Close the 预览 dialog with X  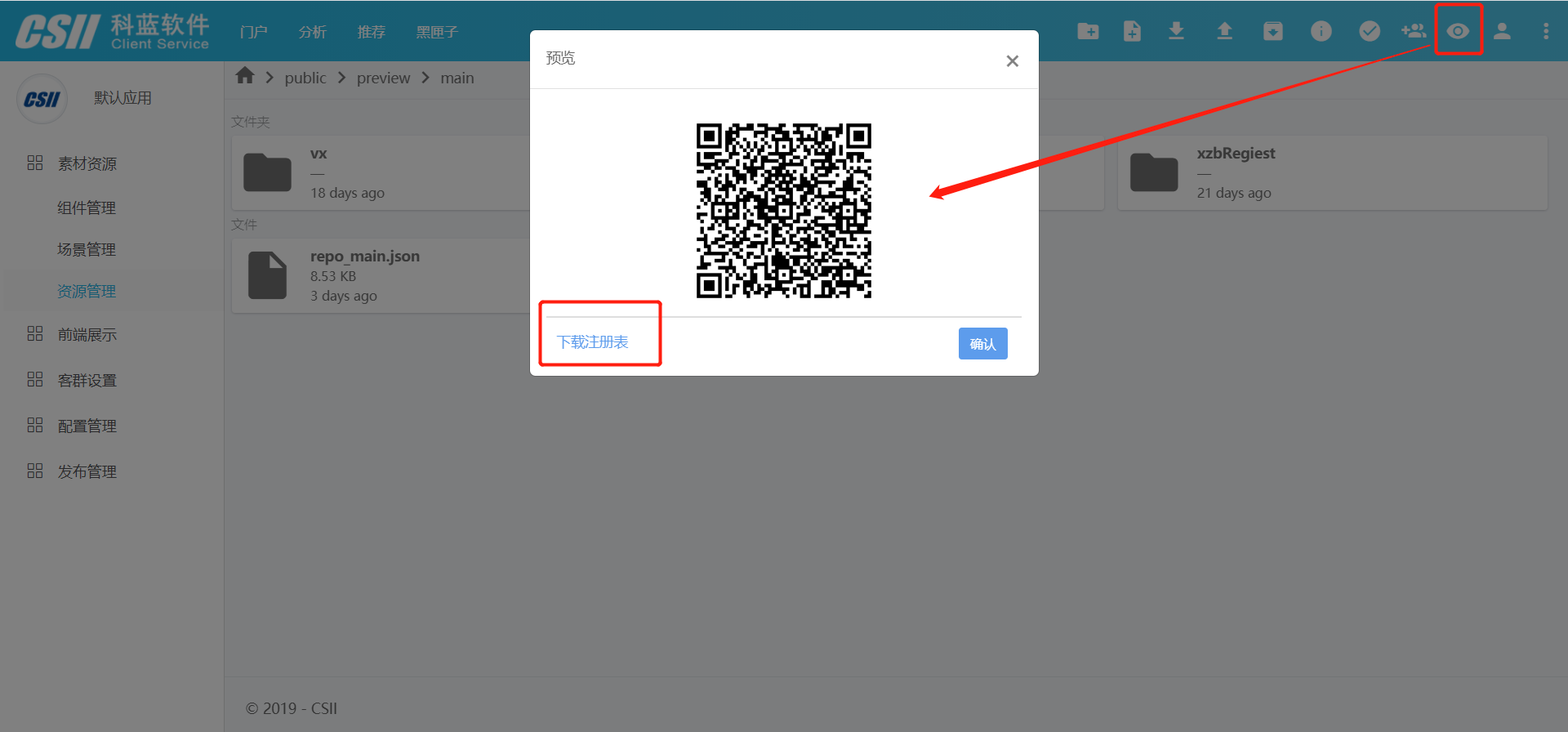1012,60
